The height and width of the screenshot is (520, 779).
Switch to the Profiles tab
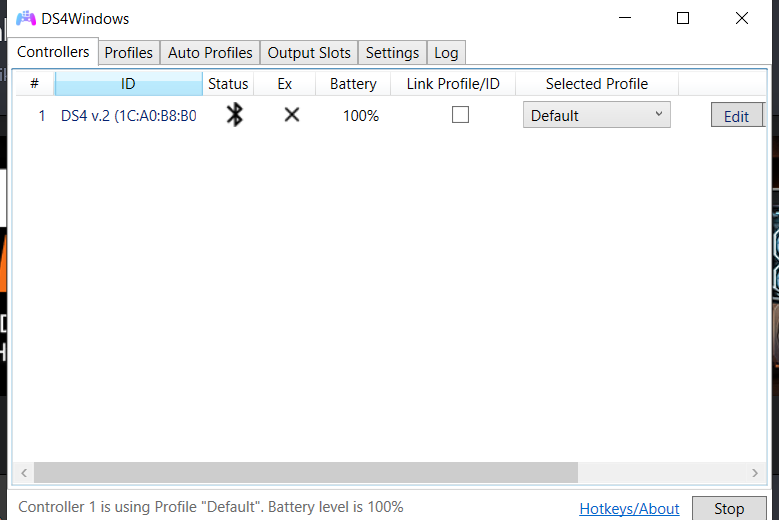(129, 53)
